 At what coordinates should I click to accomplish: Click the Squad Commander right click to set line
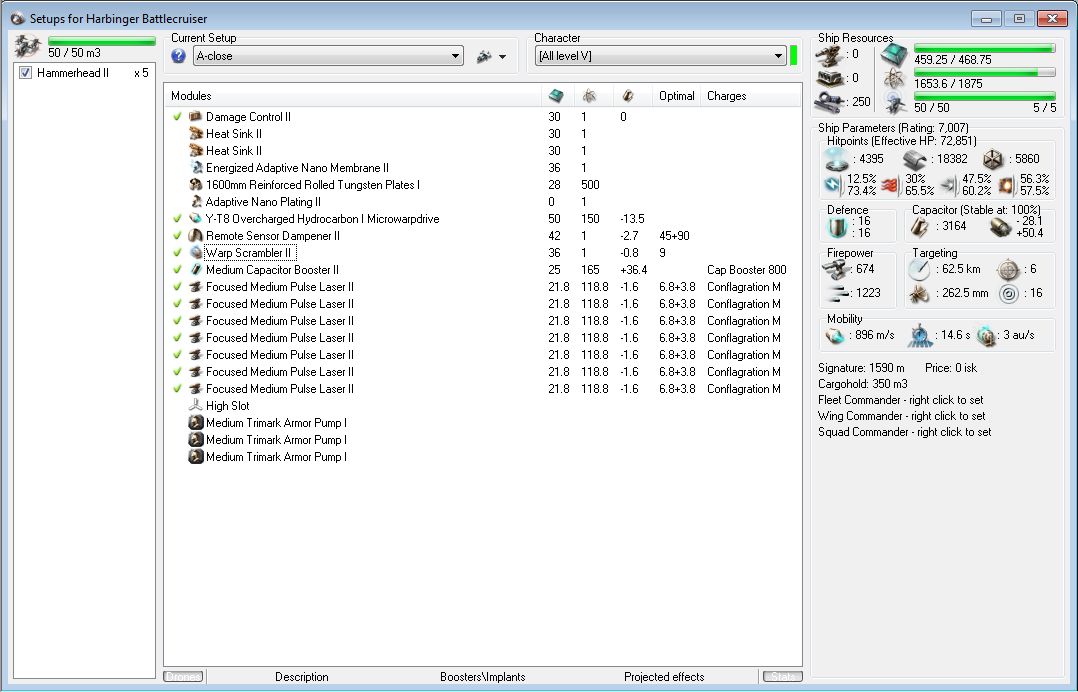pyautogui.click(x=905, y=432)
